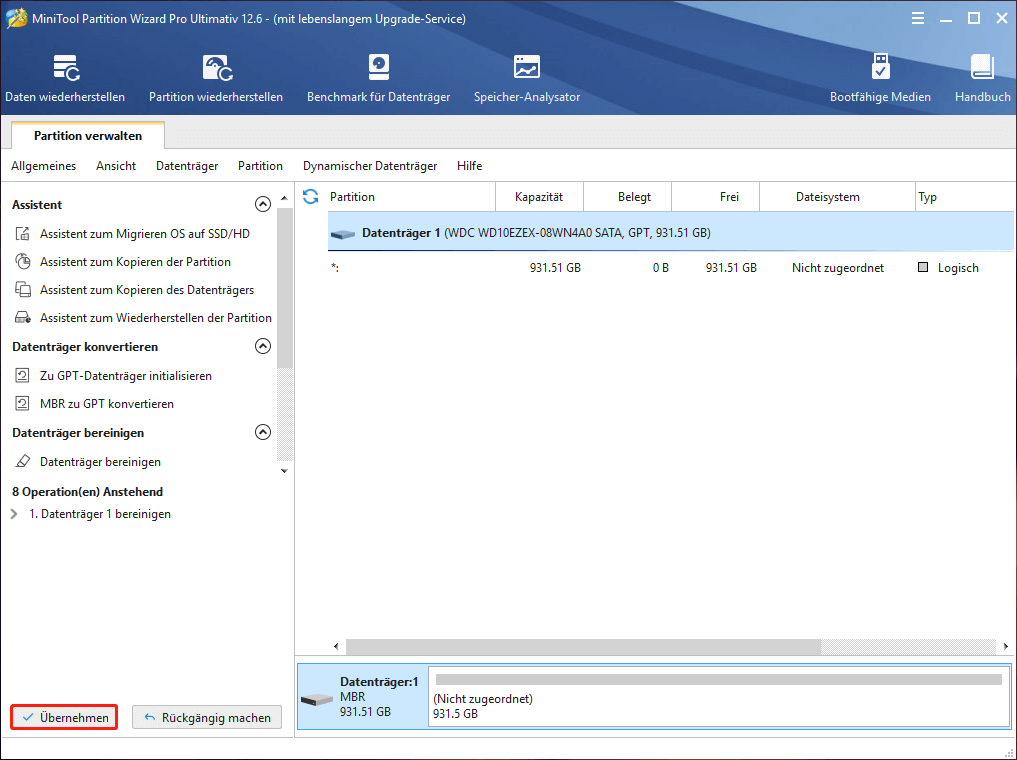Apply changes with Übernehmen
The image size is (1017, 760).
coord(63,717)
